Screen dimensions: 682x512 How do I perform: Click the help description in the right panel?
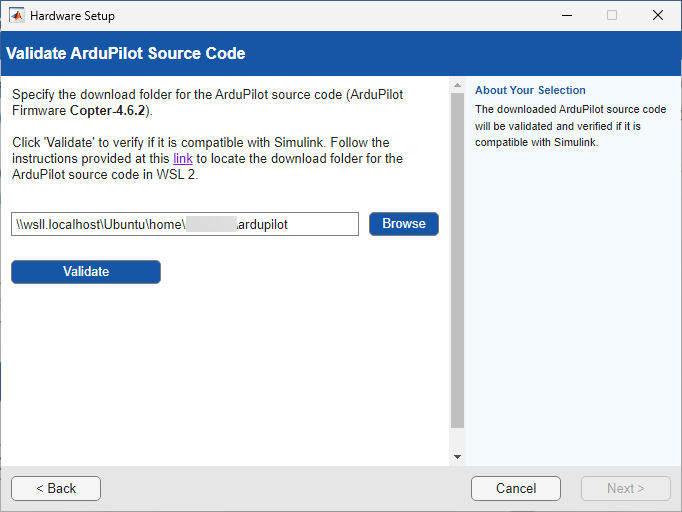pyautogui.click(x=570, y=126)
